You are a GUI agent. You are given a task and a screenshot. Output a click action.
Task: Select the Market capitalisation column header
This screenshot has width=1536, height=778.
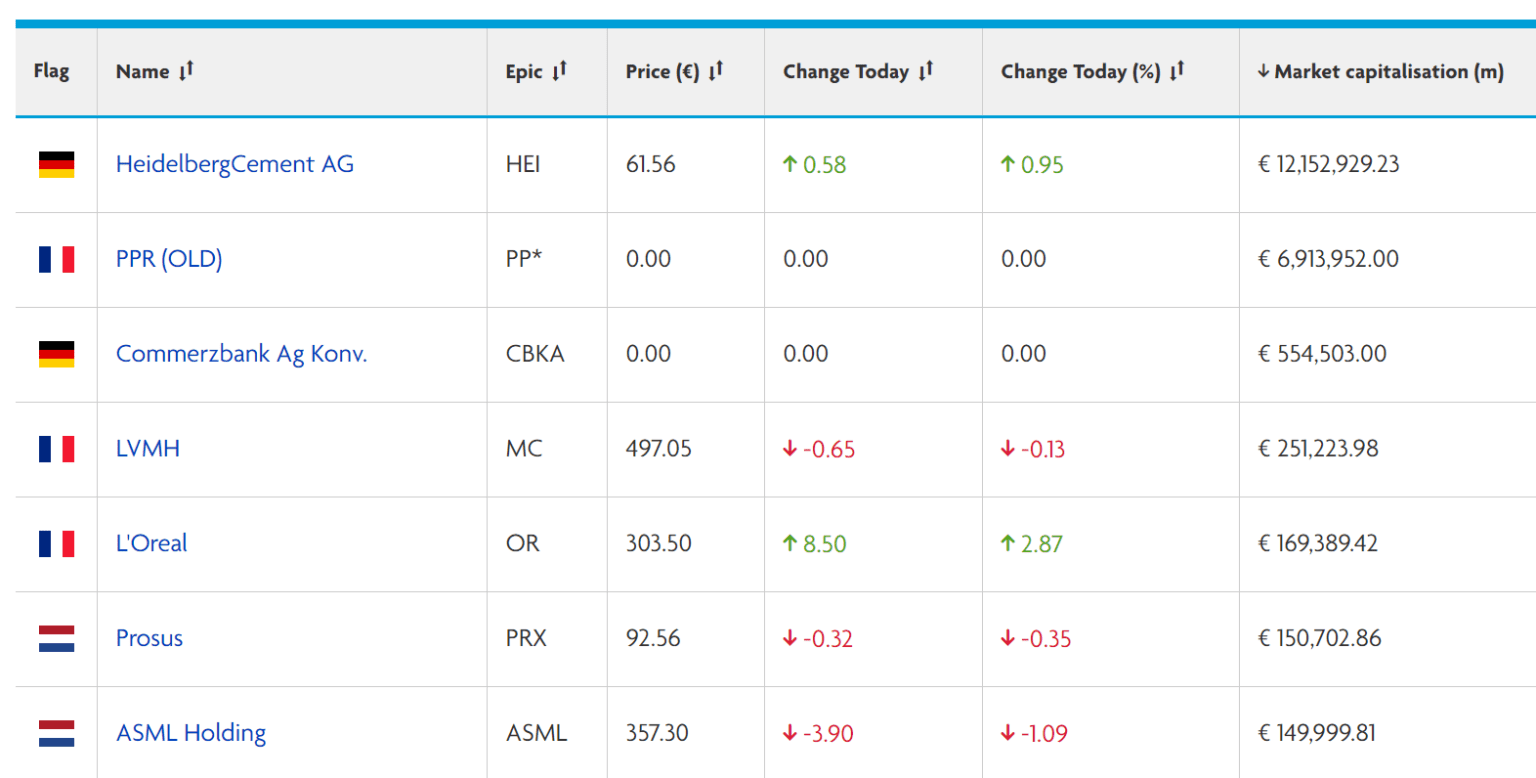click(x=1380, y=71)
